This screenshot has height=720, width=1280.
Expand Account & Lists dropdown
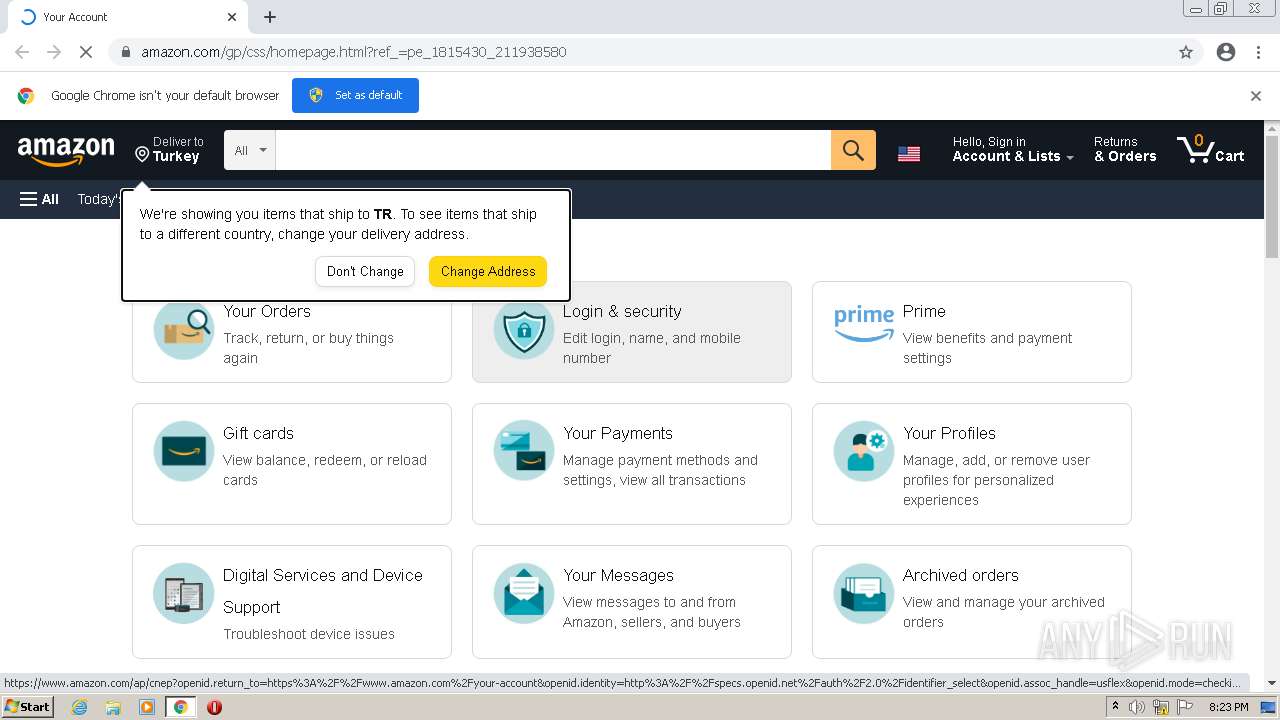tap(1013, 150)
